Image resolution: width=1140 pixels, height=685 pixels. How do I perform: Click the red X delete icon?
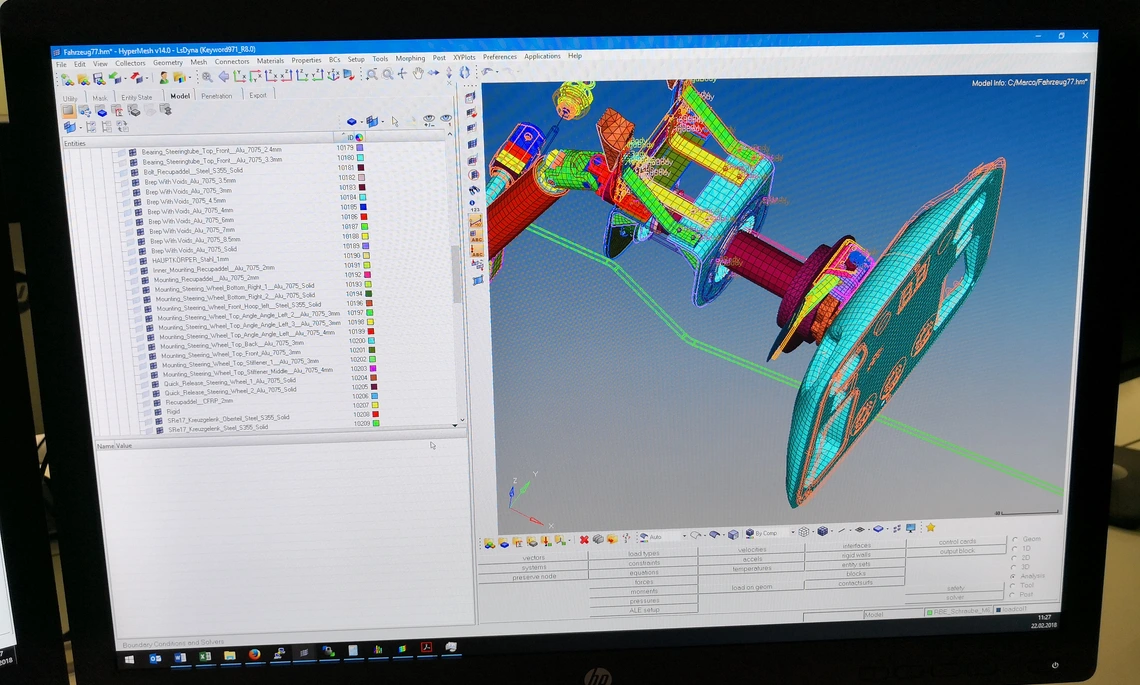coord(584,540)
